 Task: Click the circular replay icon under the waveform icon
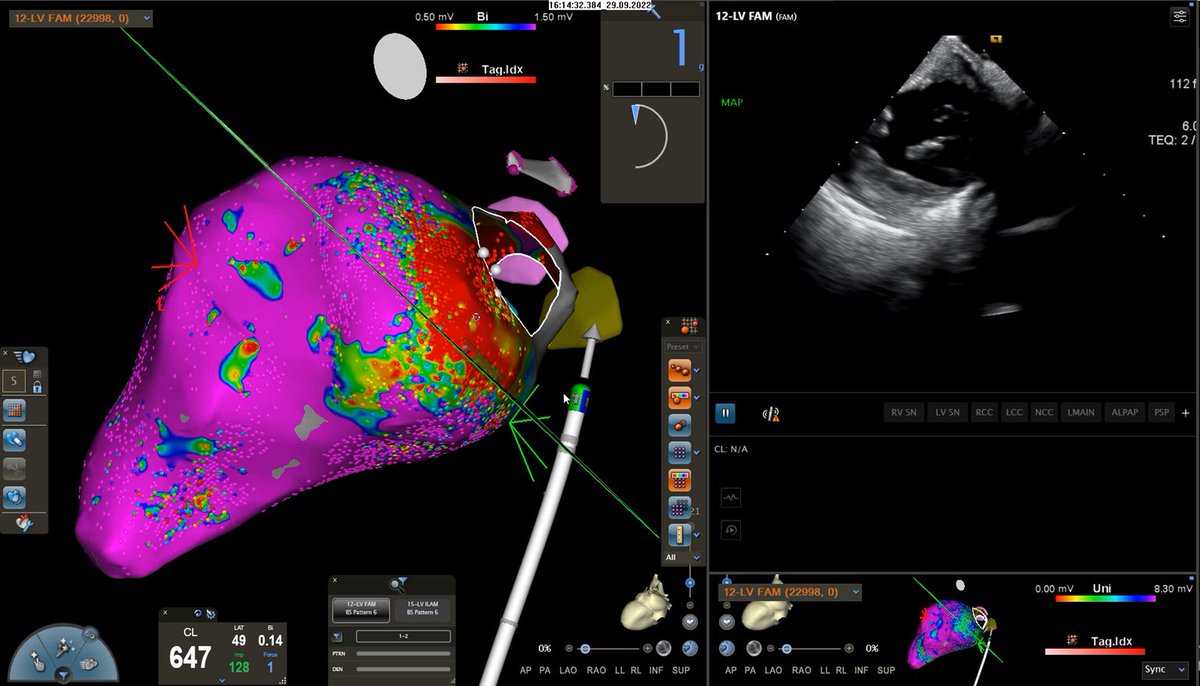point(730,530)
